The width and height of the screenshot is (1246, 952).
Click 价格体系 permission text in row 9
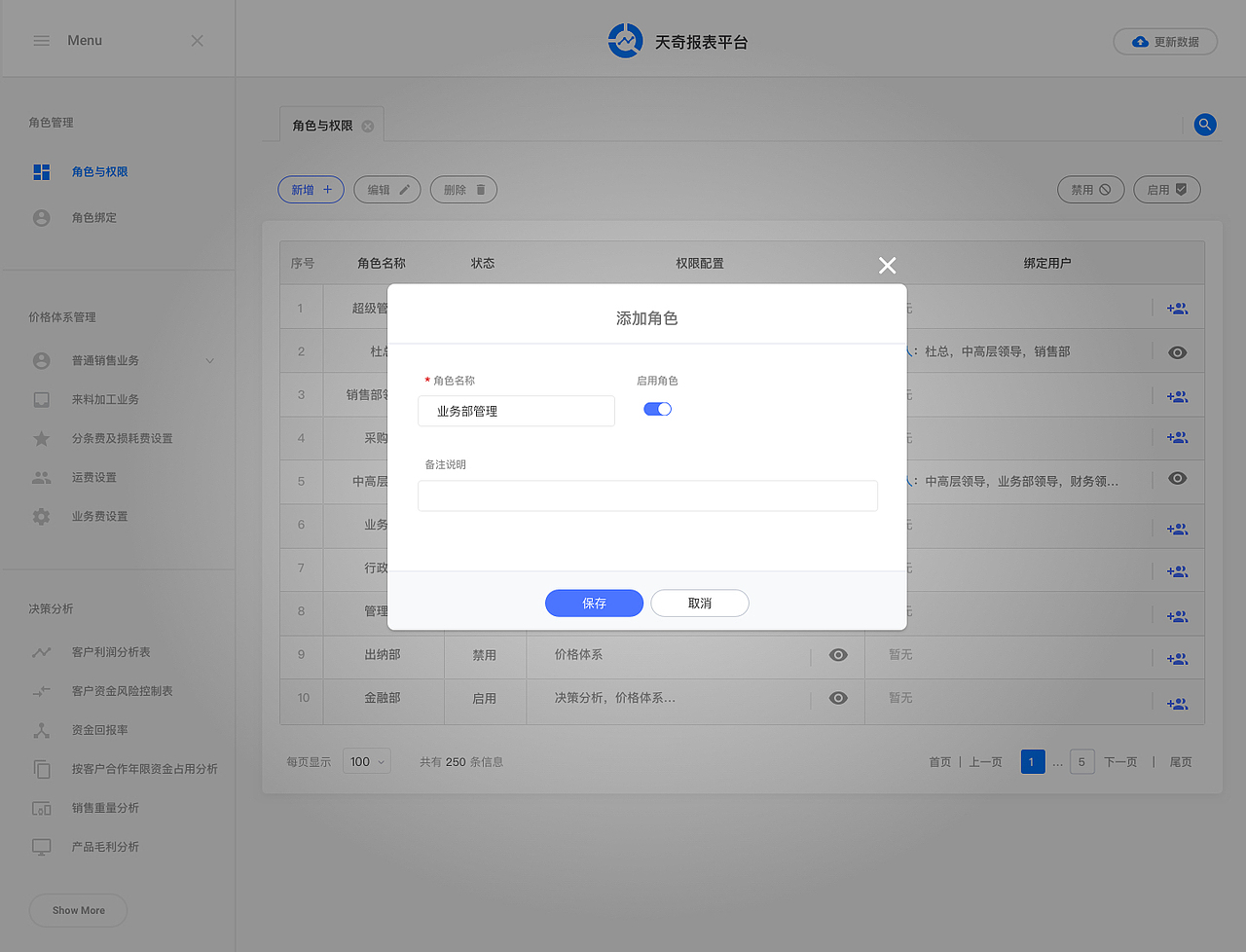[x=578, y=655]
